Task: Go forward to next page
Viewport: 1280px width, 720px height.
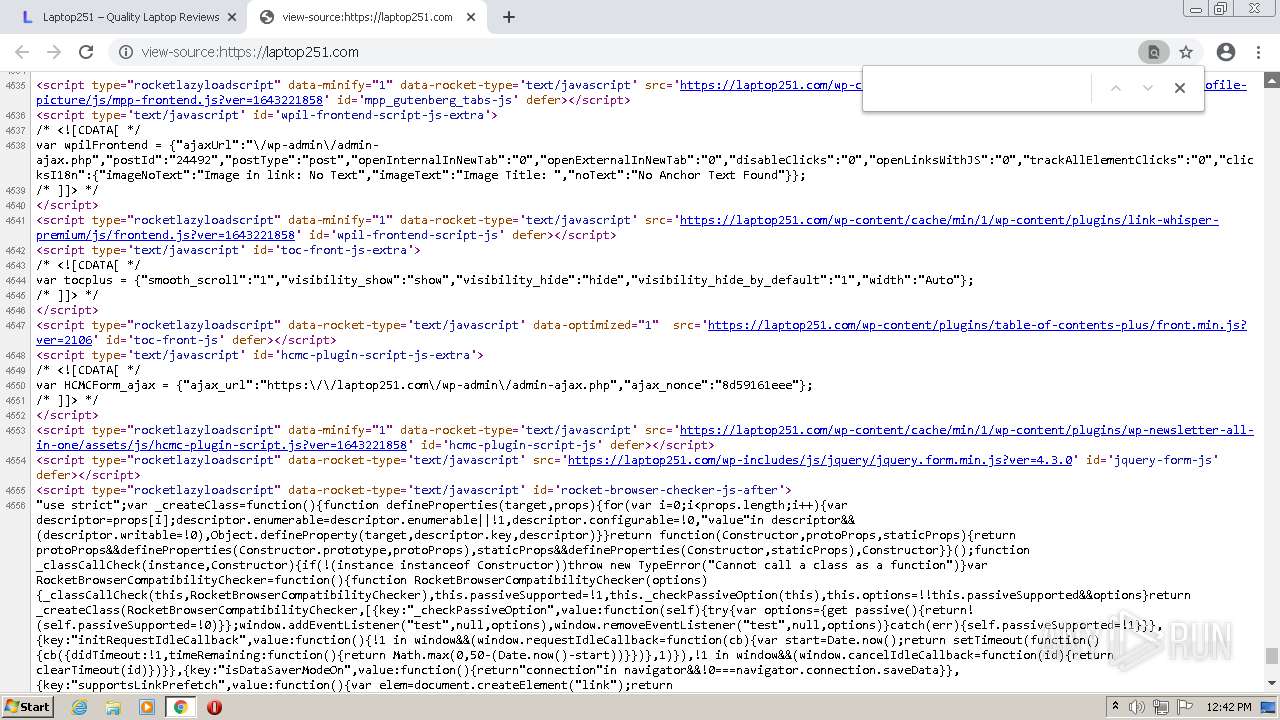Action: coord(54,52)
